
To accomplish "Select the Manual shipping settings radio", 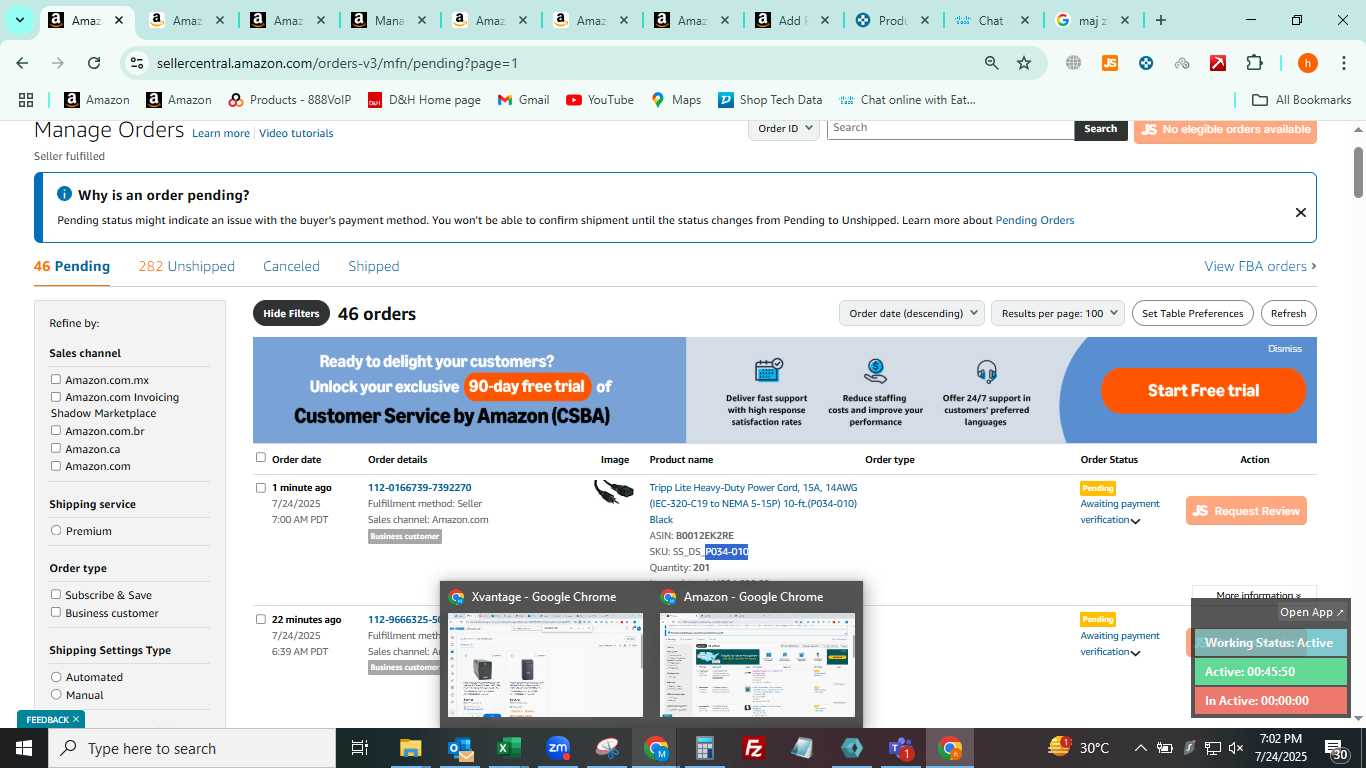I will (x=56, y=694).
